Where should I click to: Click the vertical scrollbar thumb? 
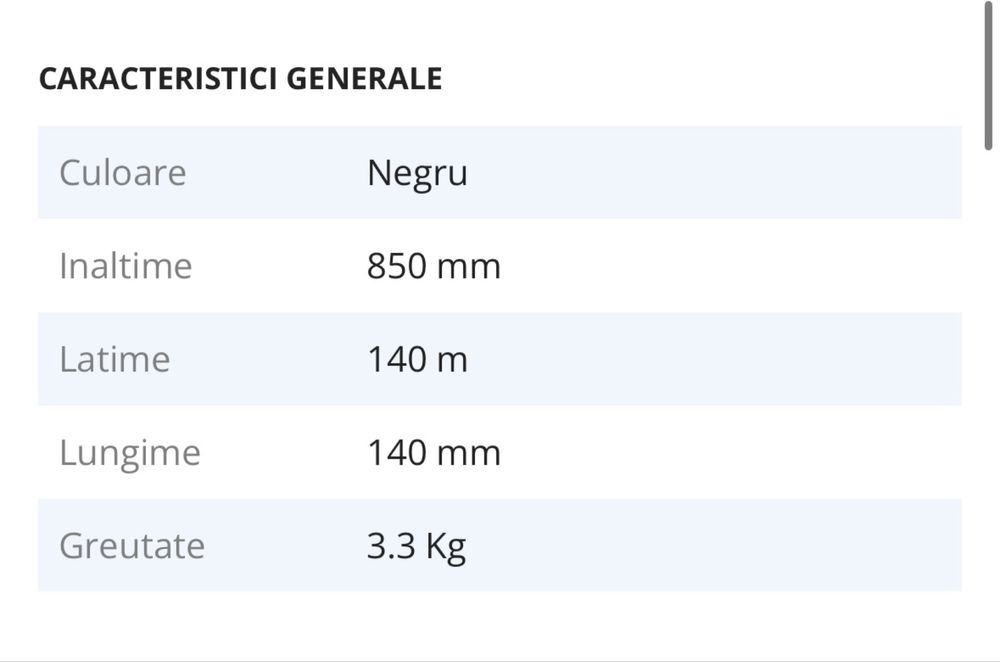click(990, 75)
